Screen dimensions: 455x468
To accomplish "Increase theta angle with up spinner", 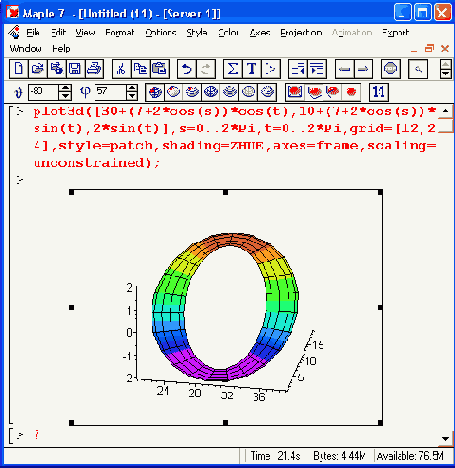I will point(65,88).
